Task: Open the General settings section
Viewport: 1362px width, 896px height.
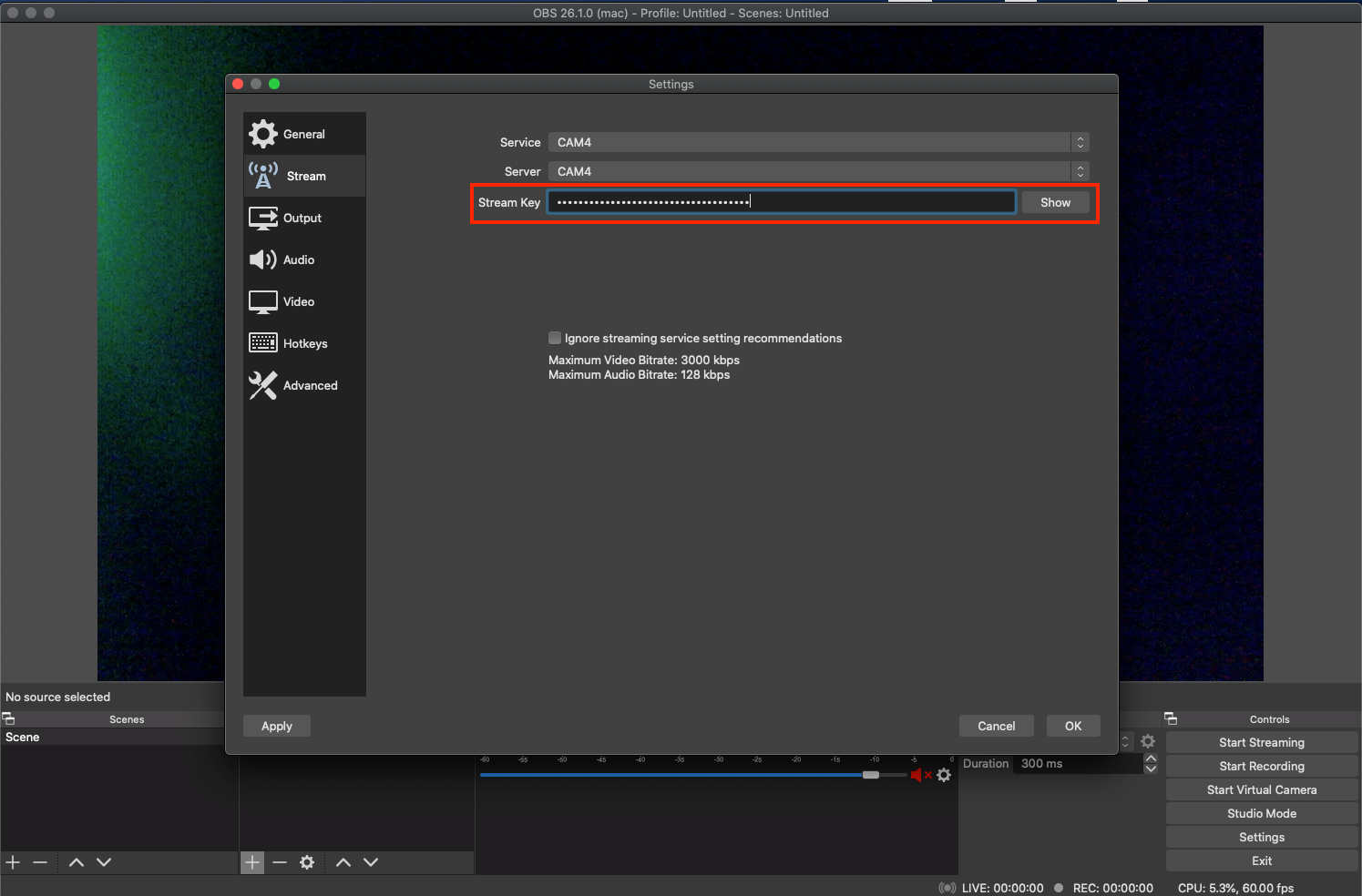Action: [x=303, y=134]
